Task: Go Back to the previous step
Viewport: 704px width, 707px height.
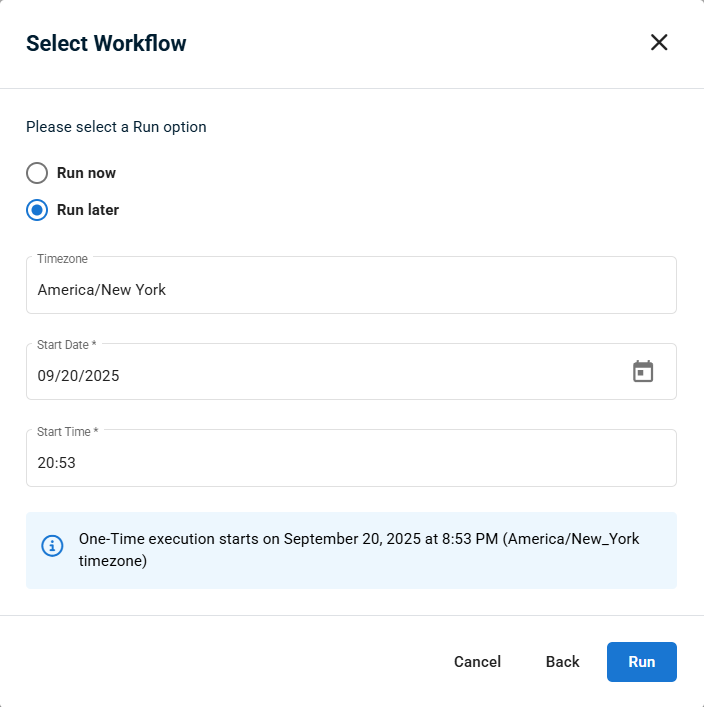Action: coord(562,661)
